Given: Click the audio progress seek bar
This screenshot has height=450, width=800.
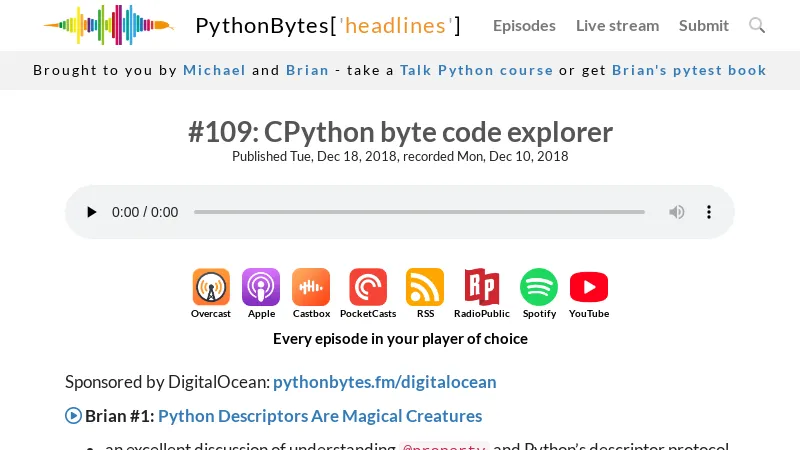Looking at the screenshot, I should point(419,212).
